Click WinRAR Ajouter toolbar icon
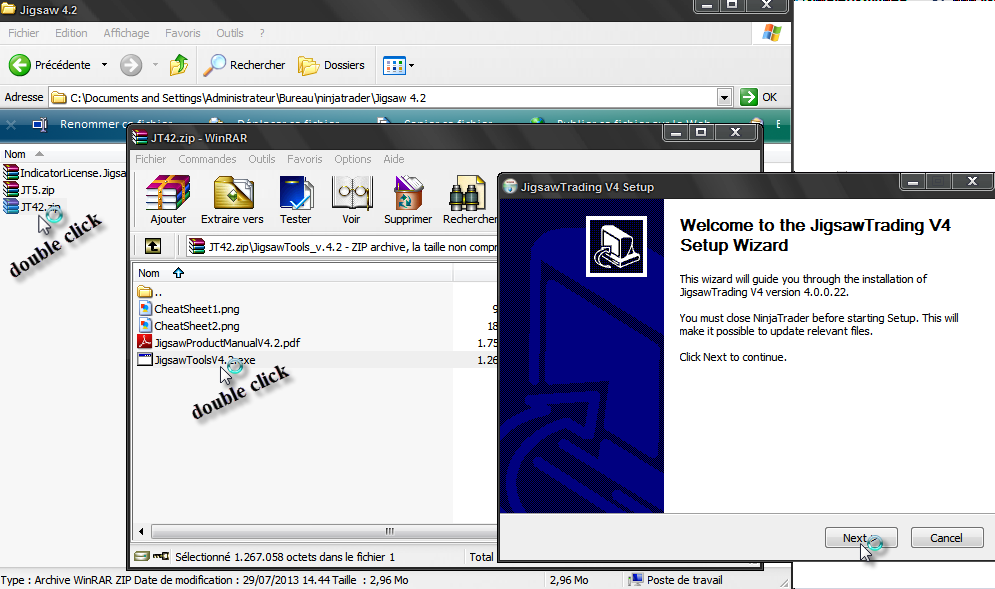The image size is (995, 589). point(168,192)
